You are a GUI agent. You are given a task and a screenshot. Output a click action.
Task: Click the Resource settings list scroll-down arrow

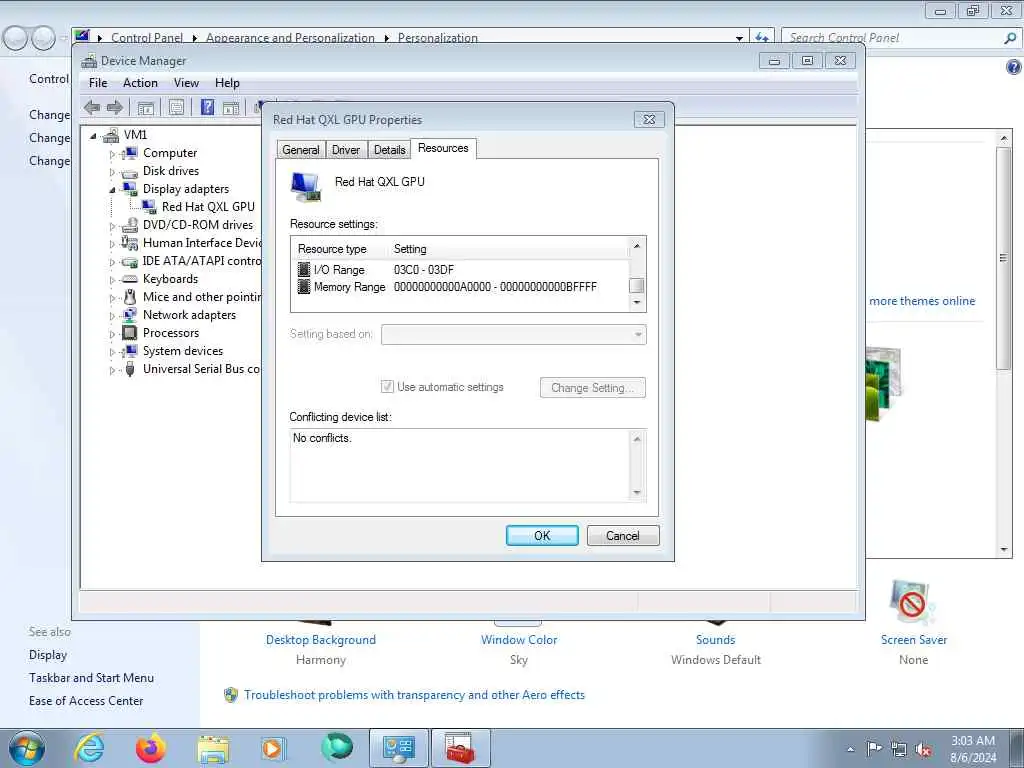pyautogui.click(x=637, y=303)
